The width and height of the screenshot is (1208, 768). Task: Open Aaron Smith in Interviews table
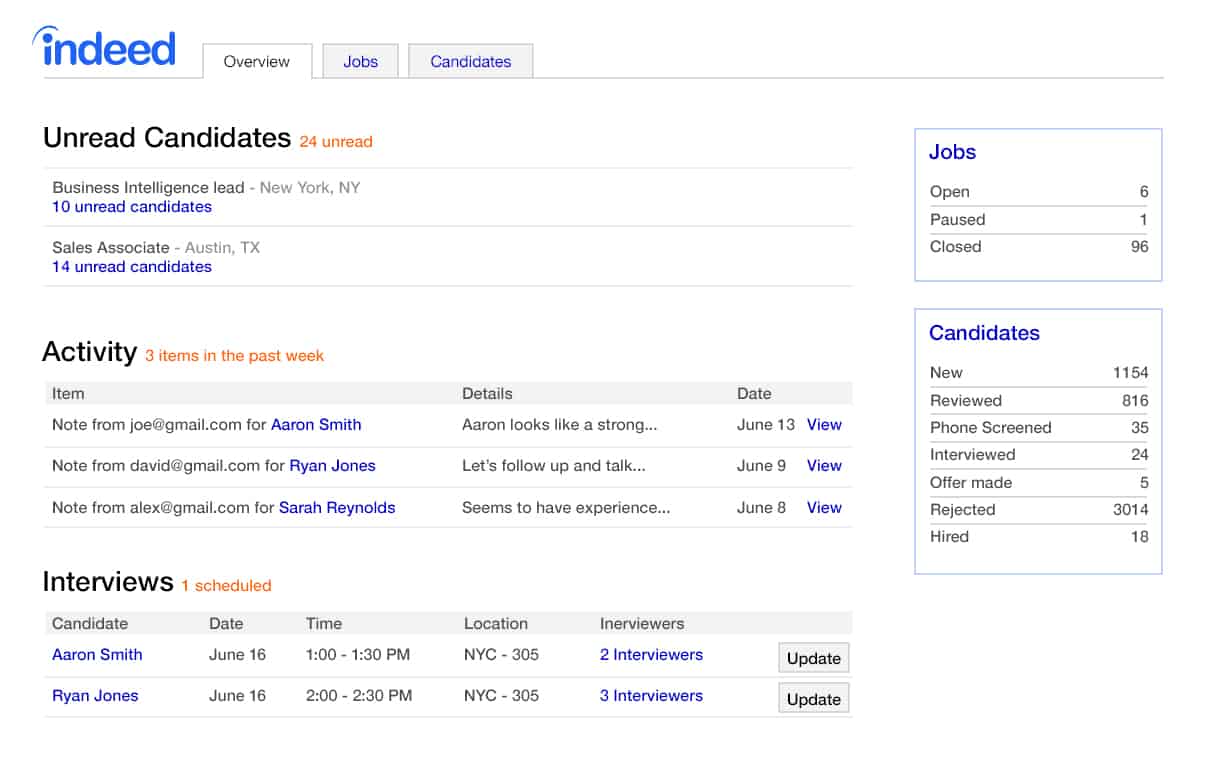point(97,655)
